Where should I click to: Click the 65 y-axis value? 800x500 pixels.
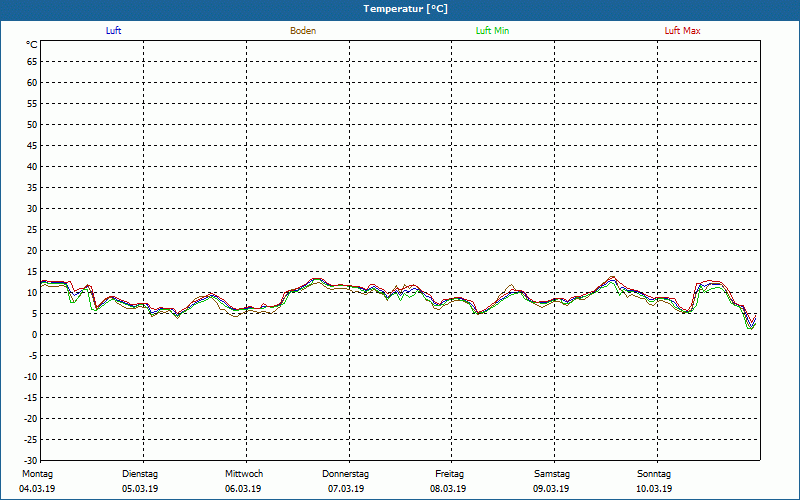coord(32,62)
